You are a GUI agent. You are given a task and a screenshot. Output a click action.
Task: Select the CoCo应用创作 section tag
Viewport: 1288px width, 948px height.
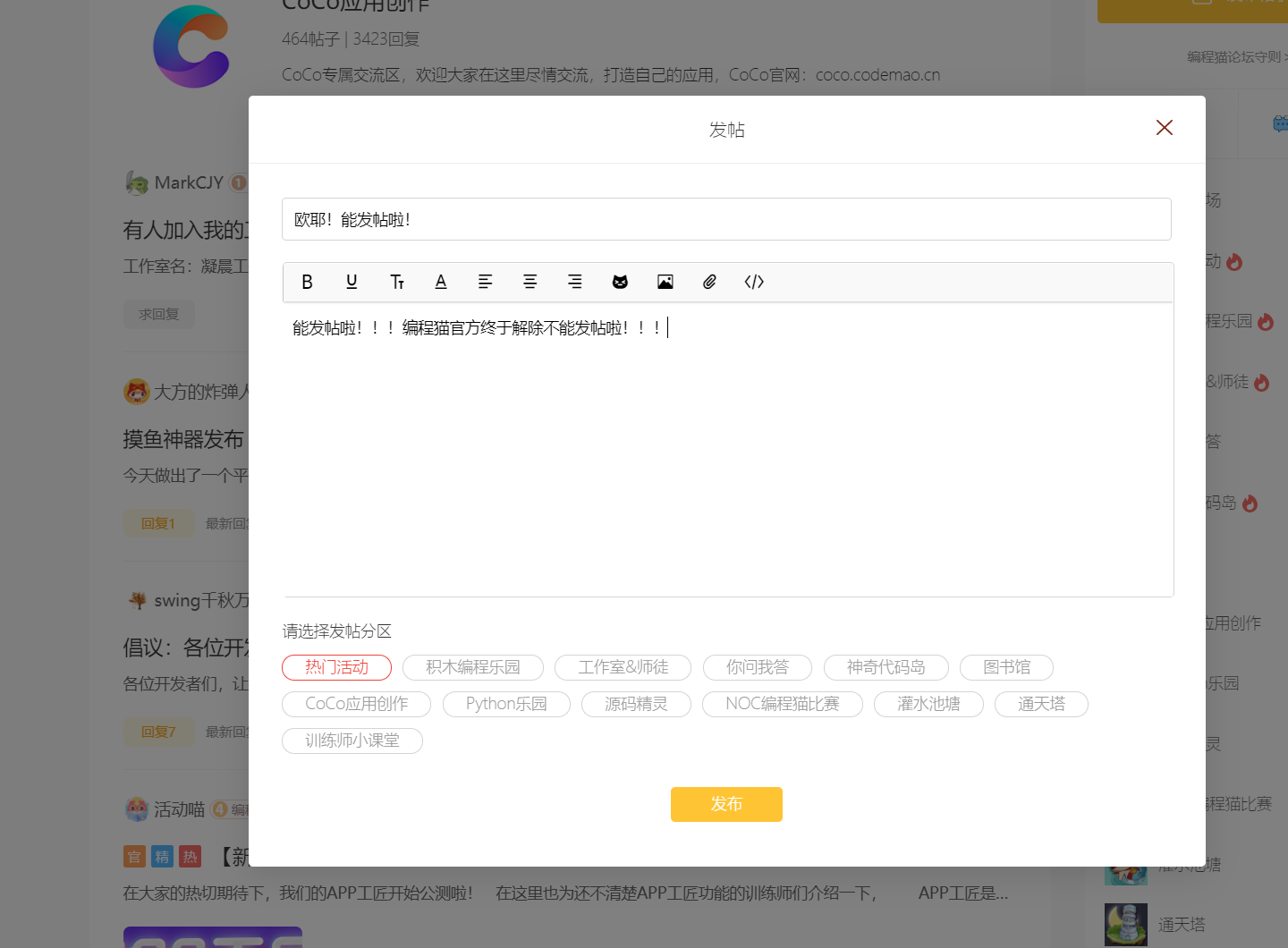coord(356,704)
